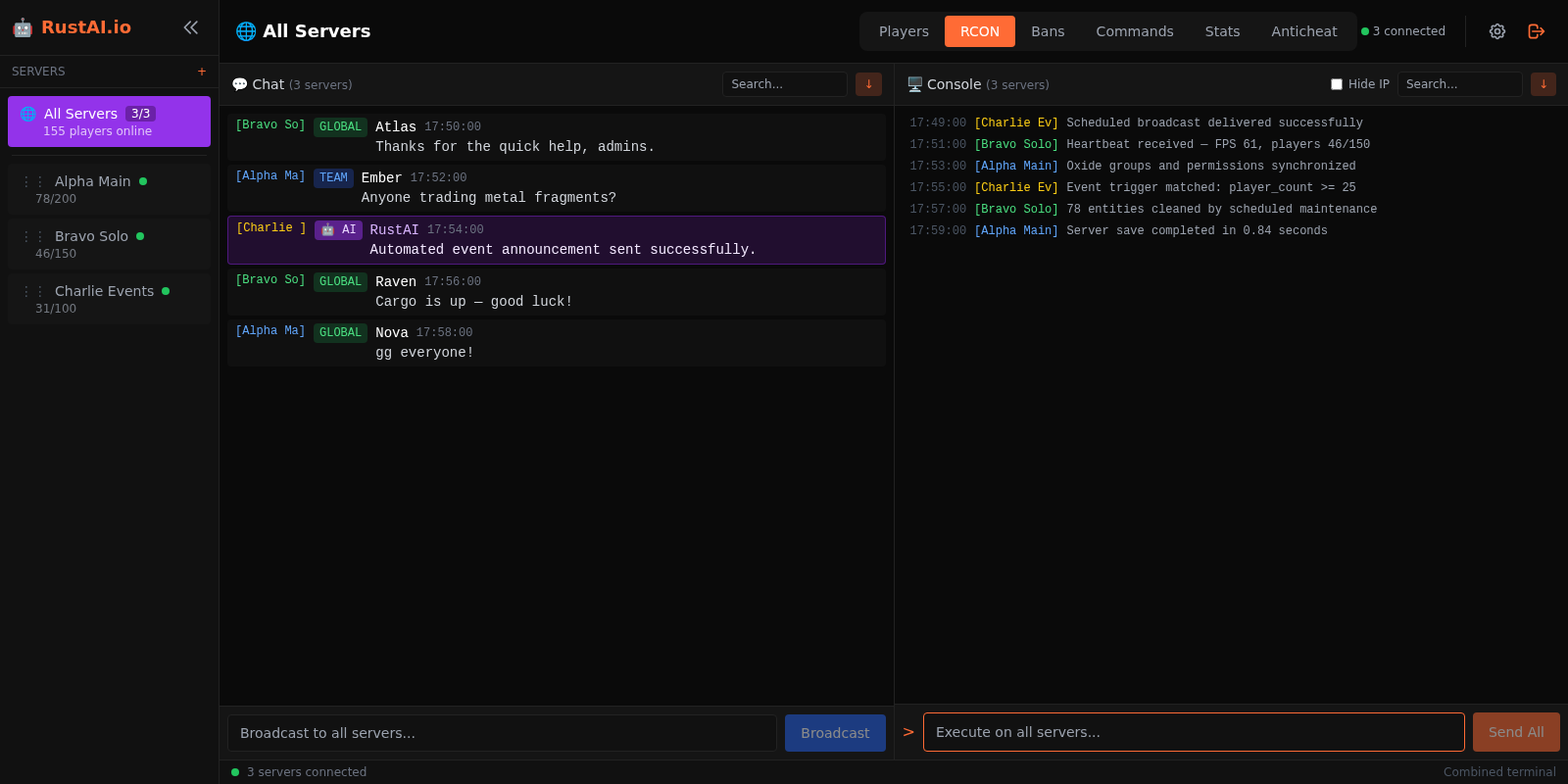
Task: Click Execute on all servers input
Action: (x=1194, y=732)
